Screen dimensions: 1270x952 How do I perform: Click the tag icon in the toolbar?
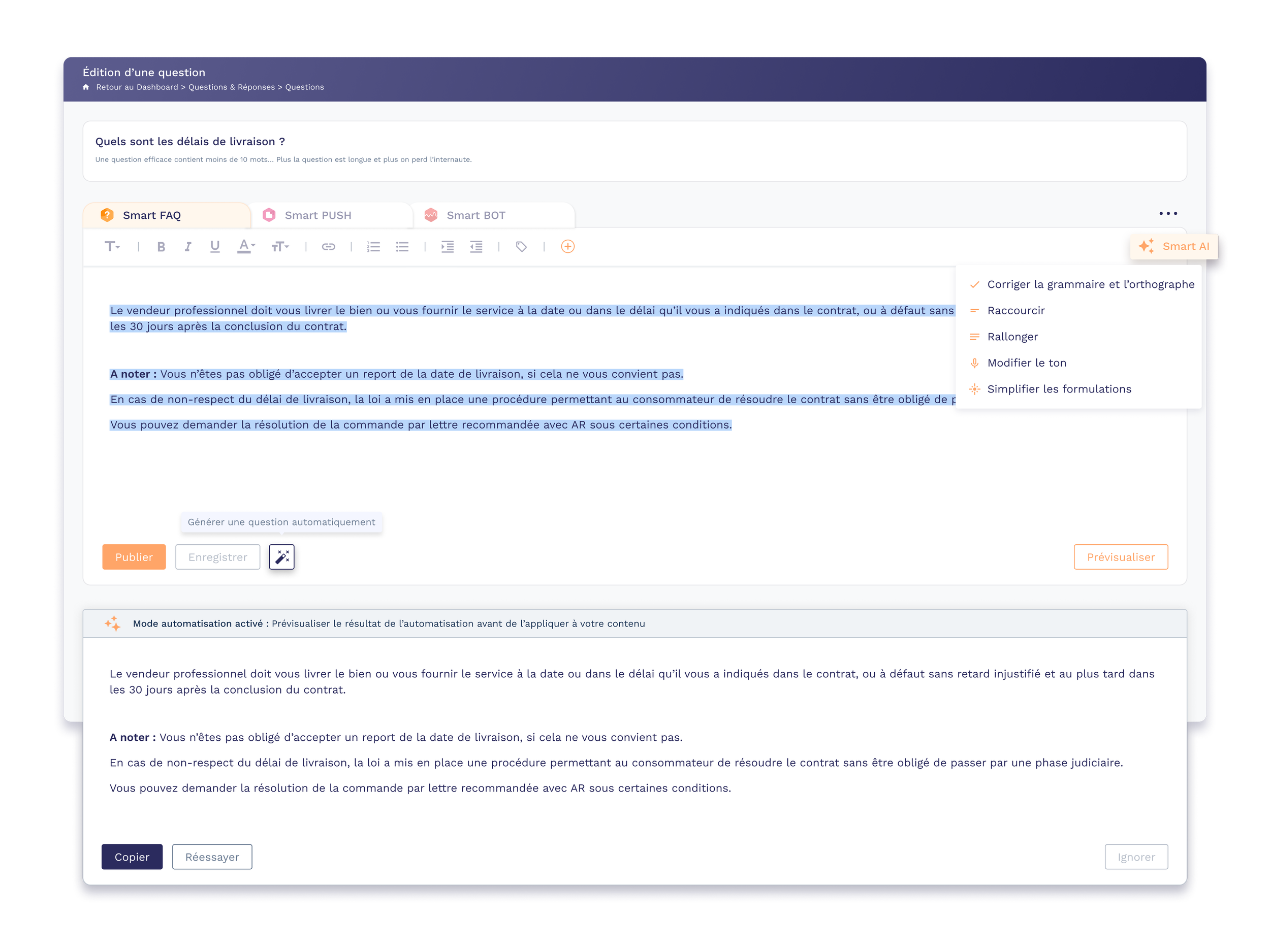click(x=521, y=247)
